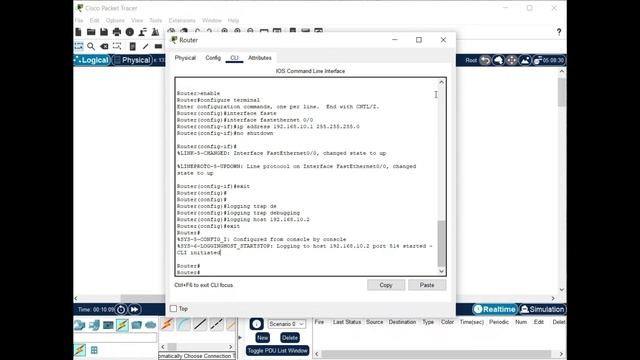Expand the PDU panel arrow left of New
This screenshot has width=640, height=360.
(x=240, y=338)
